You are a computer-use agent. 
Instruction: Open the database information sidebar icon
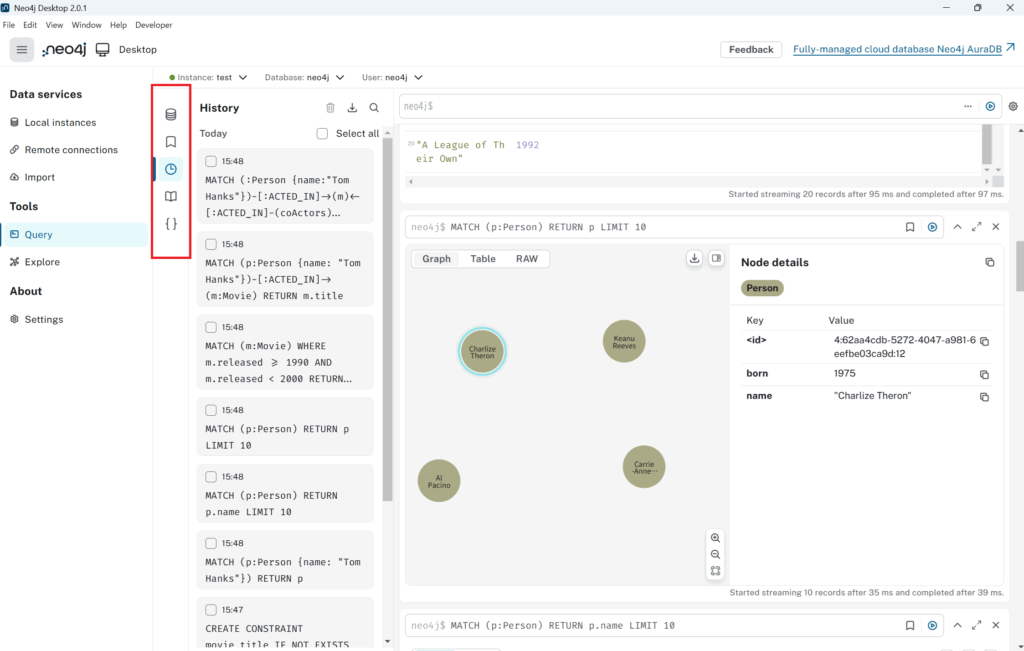(x=171, y=114)
